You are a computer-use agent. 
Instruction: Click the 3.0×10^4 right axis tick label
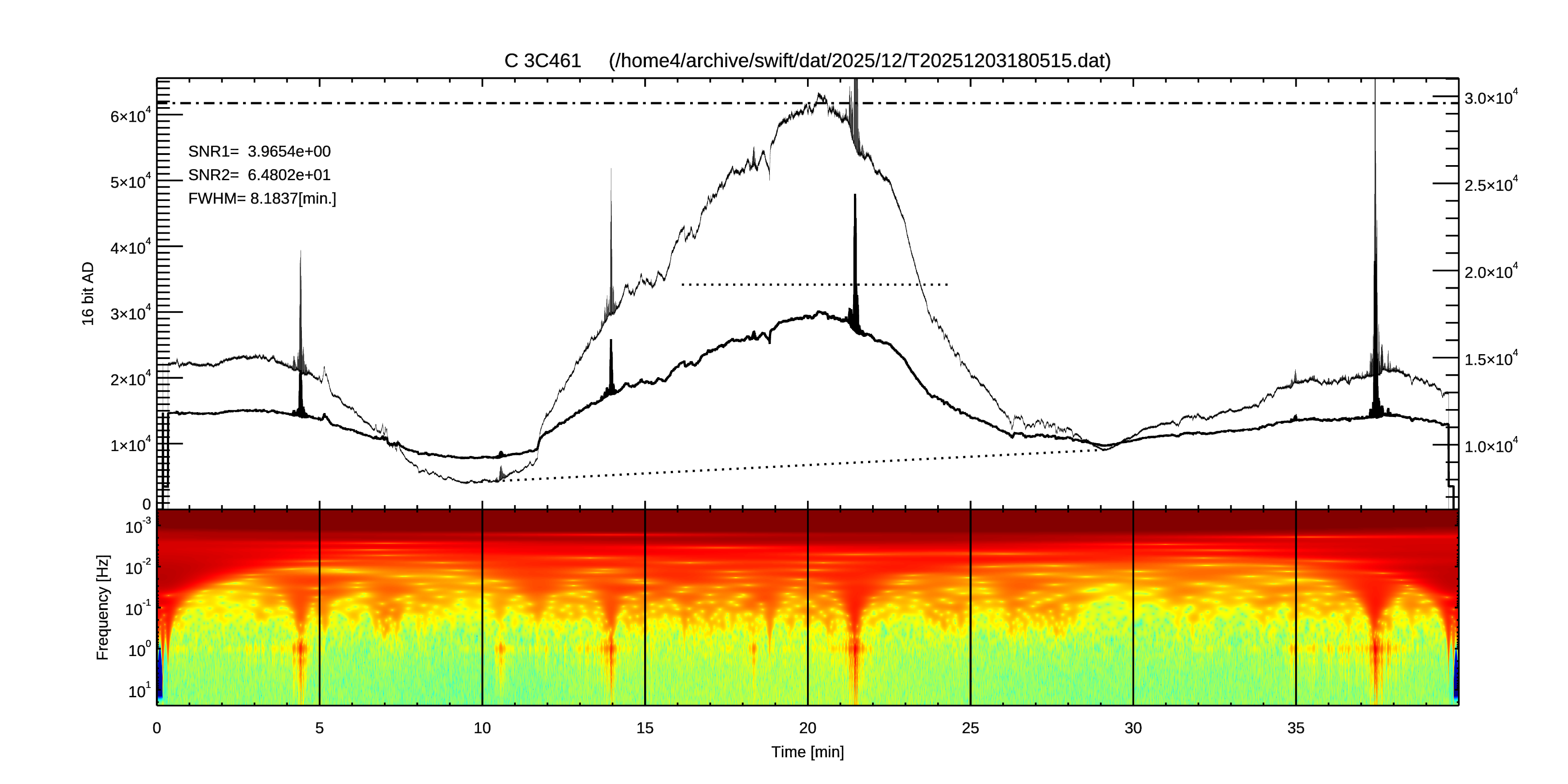(1491, 98)
